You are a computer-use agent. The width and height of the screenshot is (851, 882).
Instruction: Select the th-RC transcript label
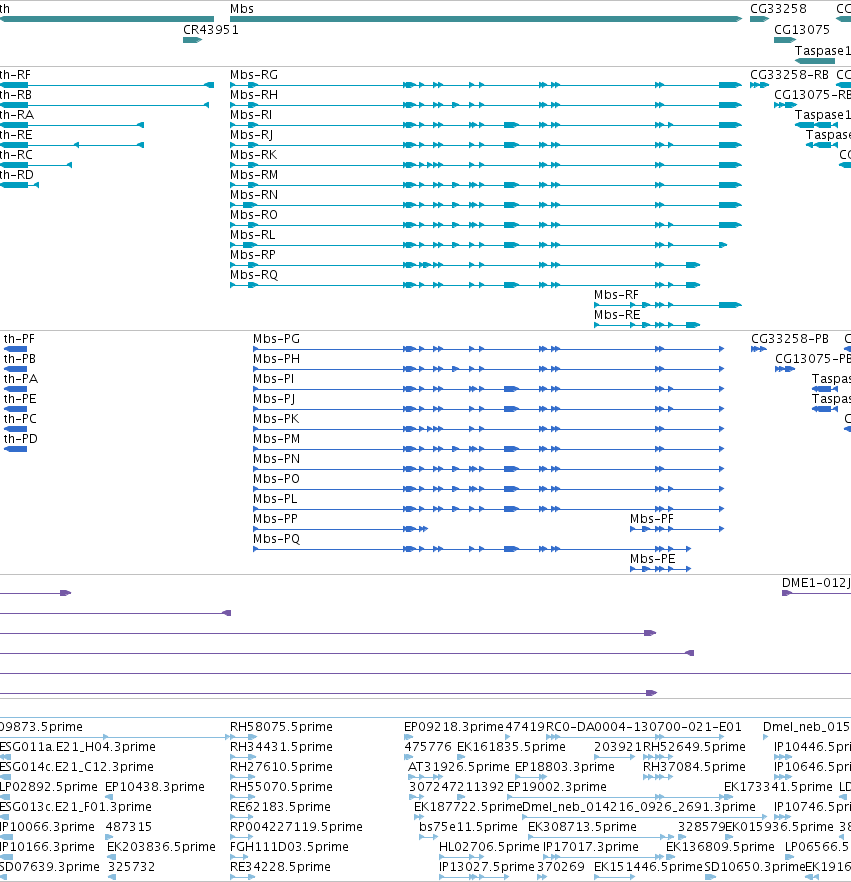[16, 155]
